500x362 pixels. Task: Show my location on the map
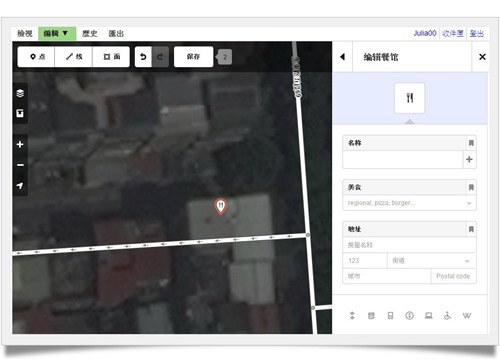pyautogui.click(x=20, y=185)
